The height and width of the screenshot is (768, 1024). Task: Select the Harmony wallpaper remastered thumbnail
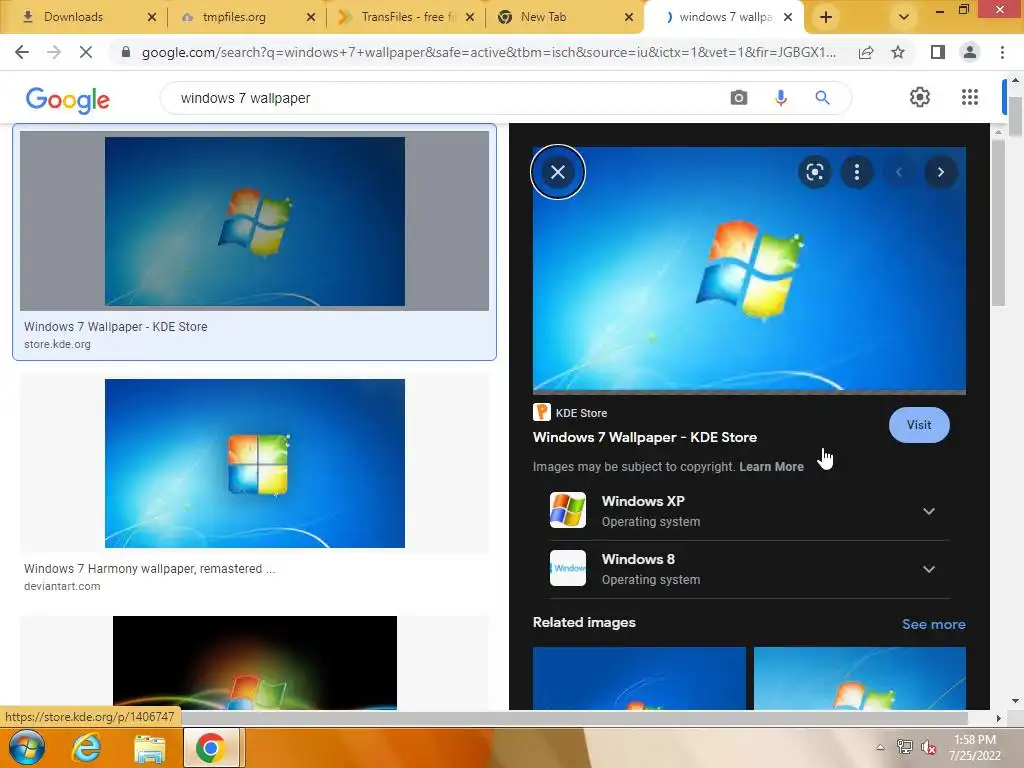255,464
